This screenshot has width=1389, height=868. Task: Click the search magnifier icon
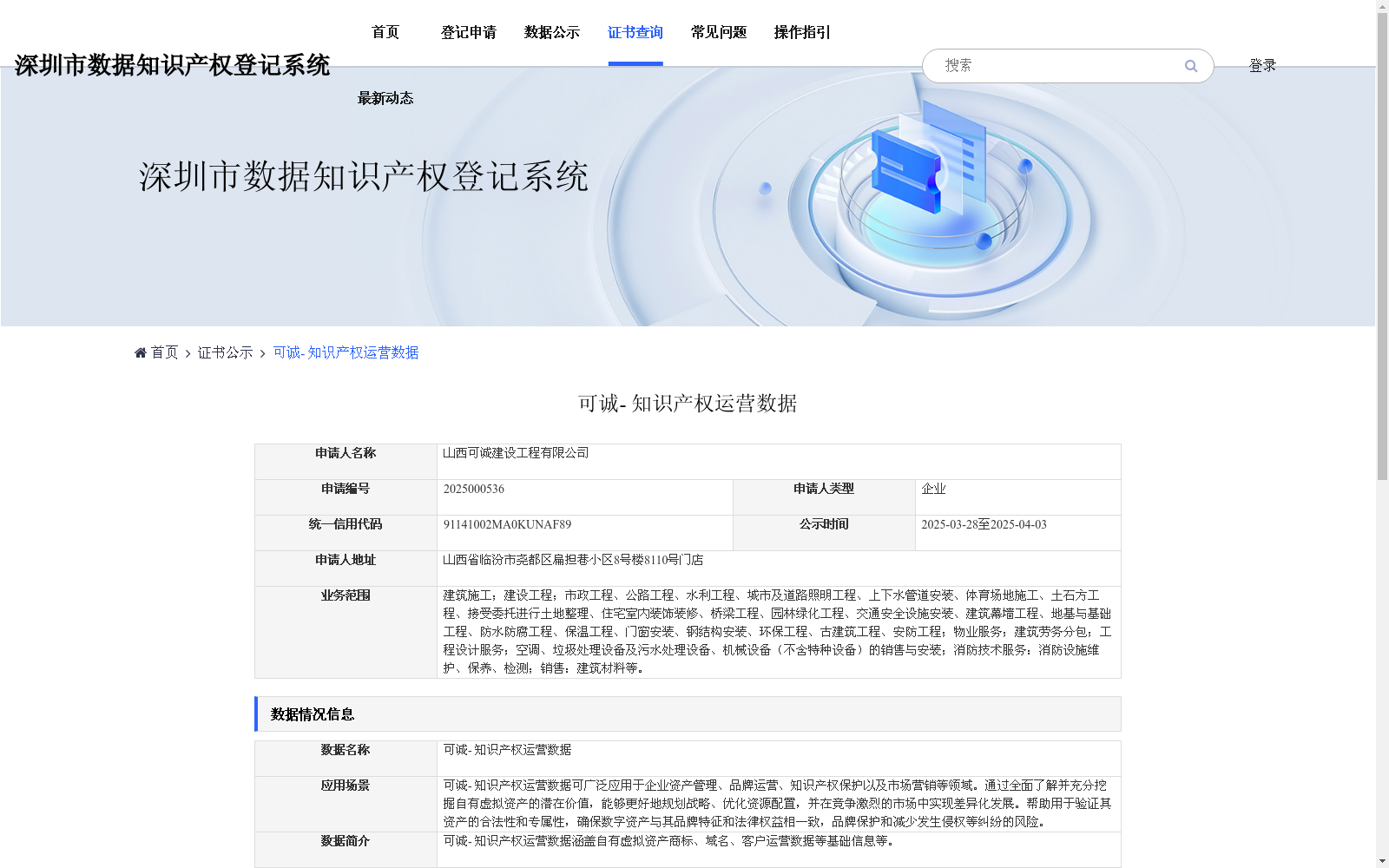(x=1191, y=66)
